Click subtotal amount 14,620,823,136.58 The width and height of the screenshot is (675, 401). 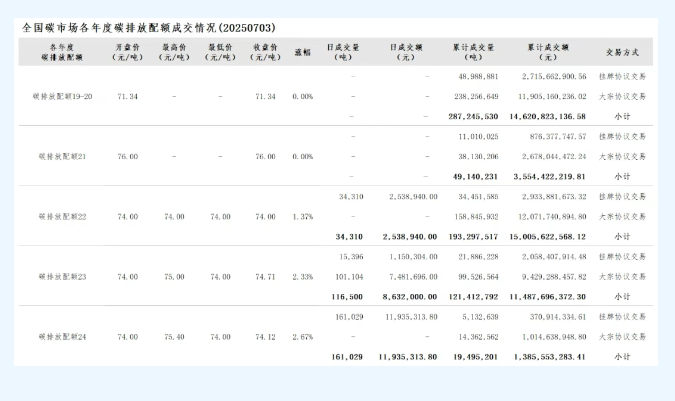coord(548,117)
